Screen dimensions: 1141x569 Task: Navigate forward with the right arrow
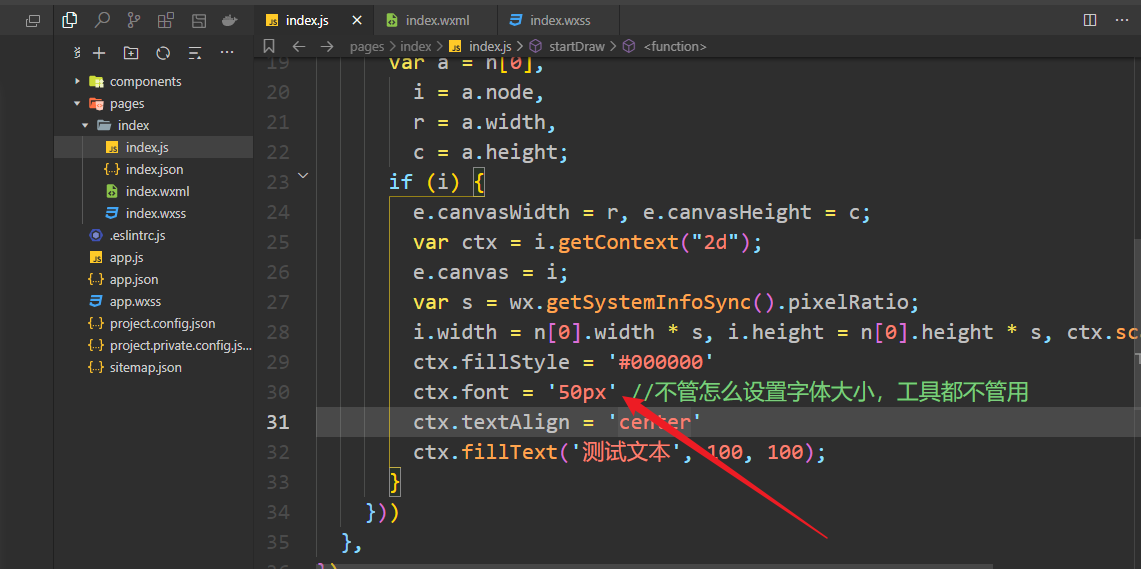[x=327, y=47]
